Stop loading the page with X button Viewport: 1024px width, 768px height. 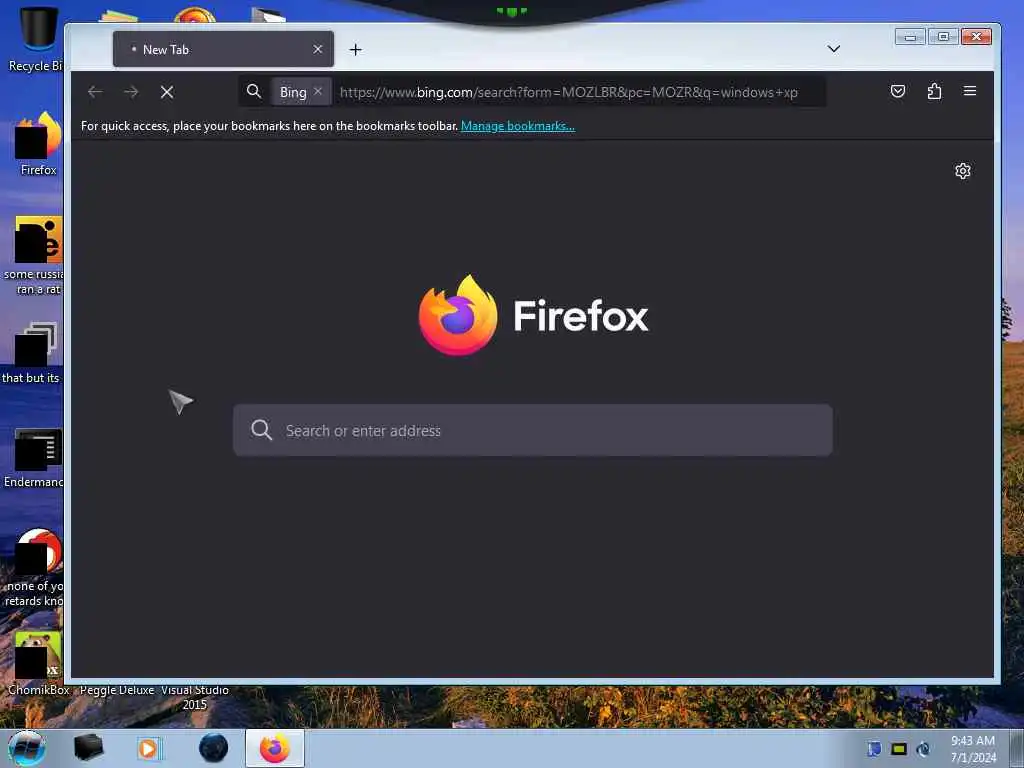pos(167,92)
